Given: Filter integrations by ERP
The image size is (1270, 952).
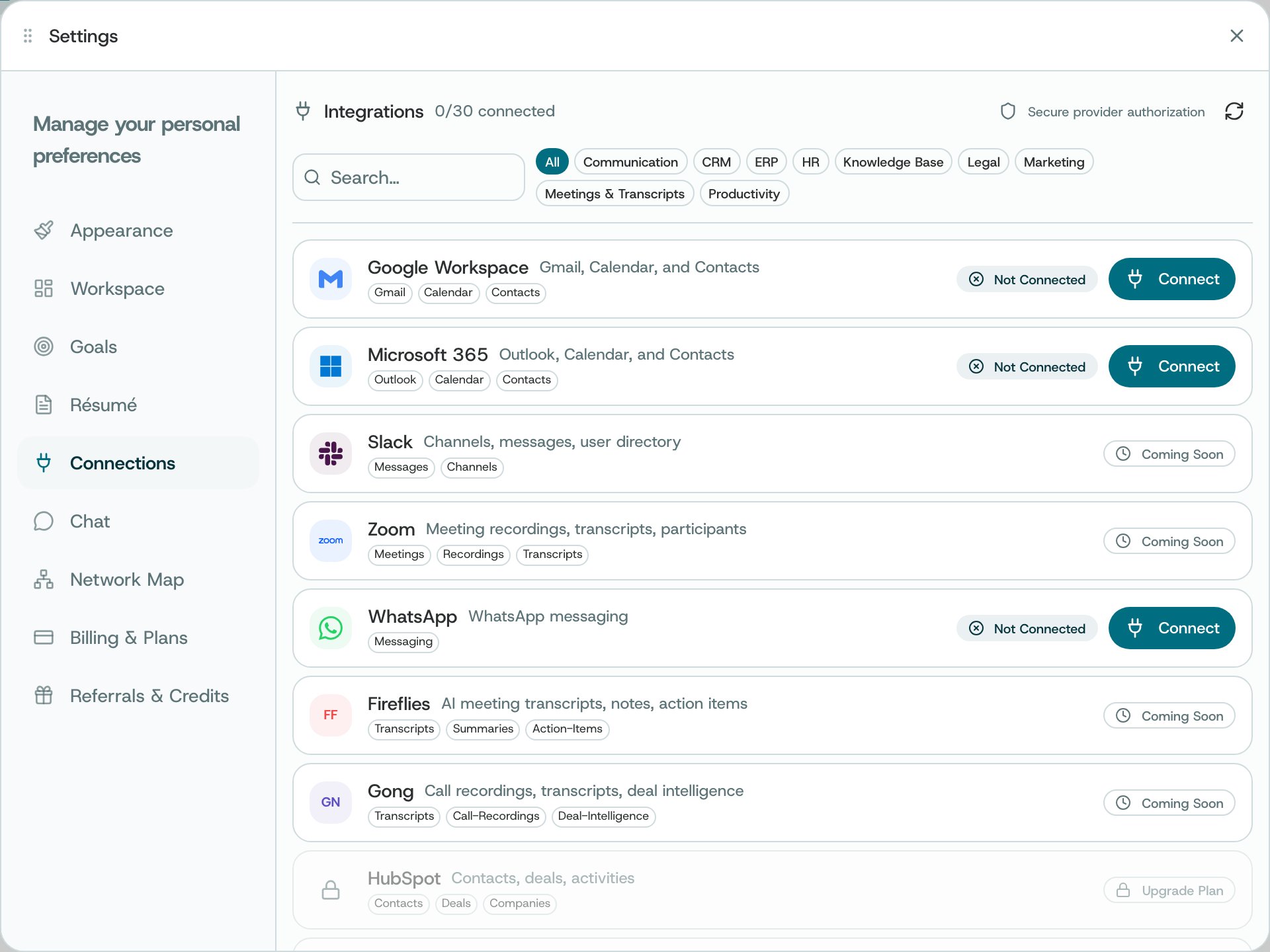Looking at the screenshot, I should (766, 162).
